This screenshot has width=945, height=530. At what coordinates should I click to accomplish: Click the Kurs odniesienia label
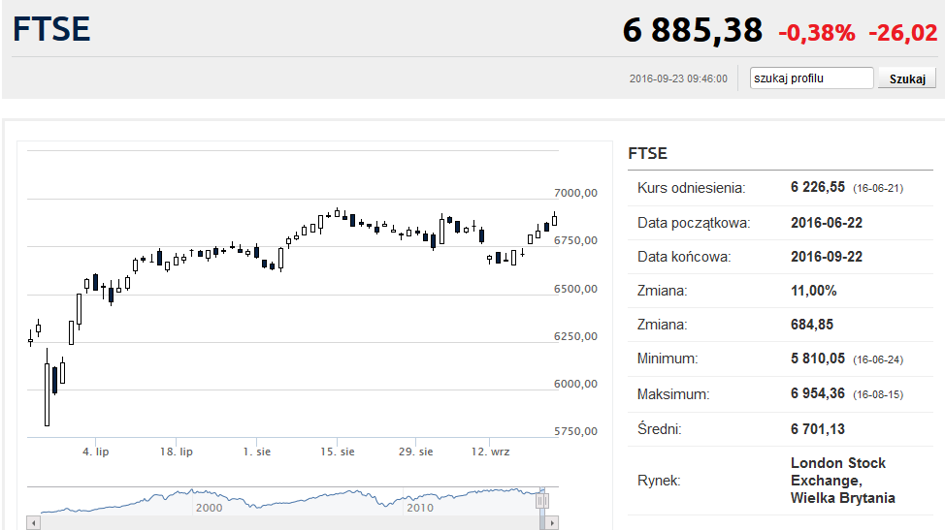pyautogui.click(x=691, y=188)
